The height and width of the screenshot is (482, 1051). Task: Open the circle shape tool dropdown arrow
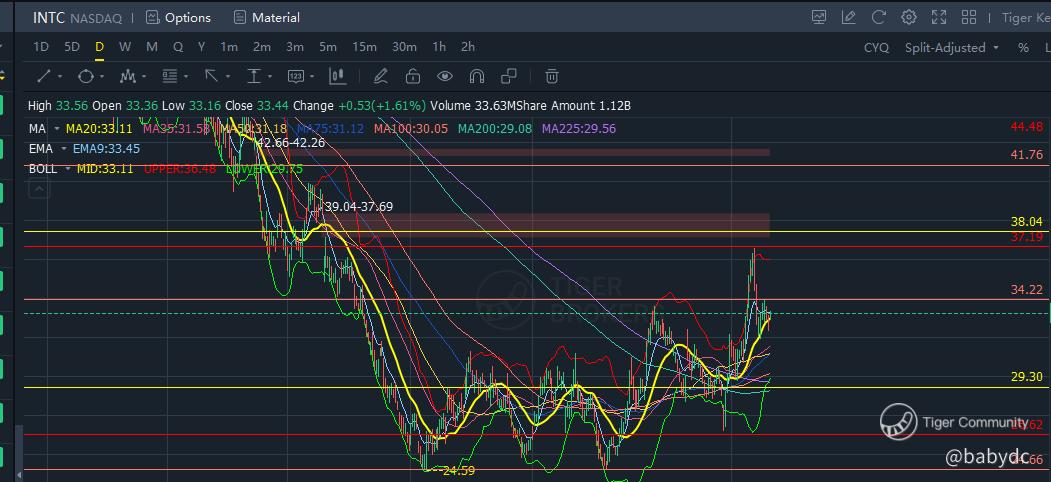coord(102,77)
